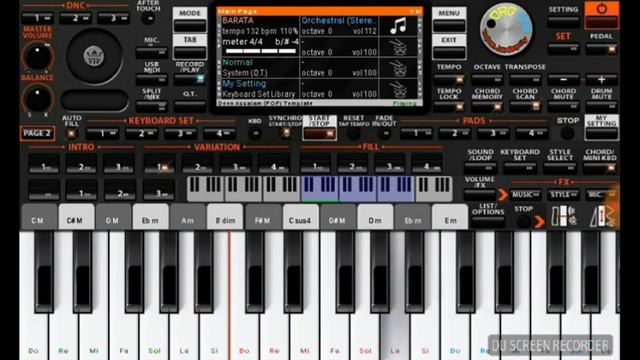The height and width of the screenshot is (360, 640).
Task: Click the FX STYLE button
Action: click(564, 195)
